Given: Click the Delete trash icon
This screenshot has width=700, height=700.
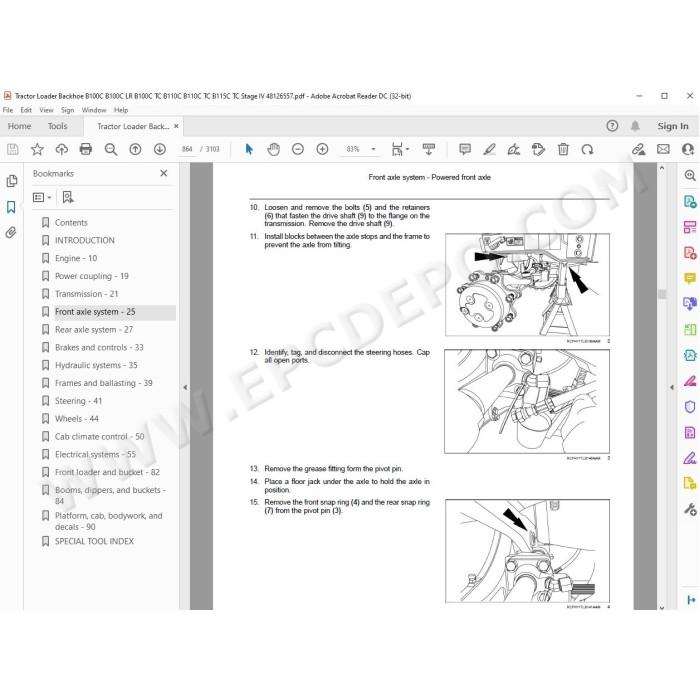Looking at the screenshot, I should 563,149.
